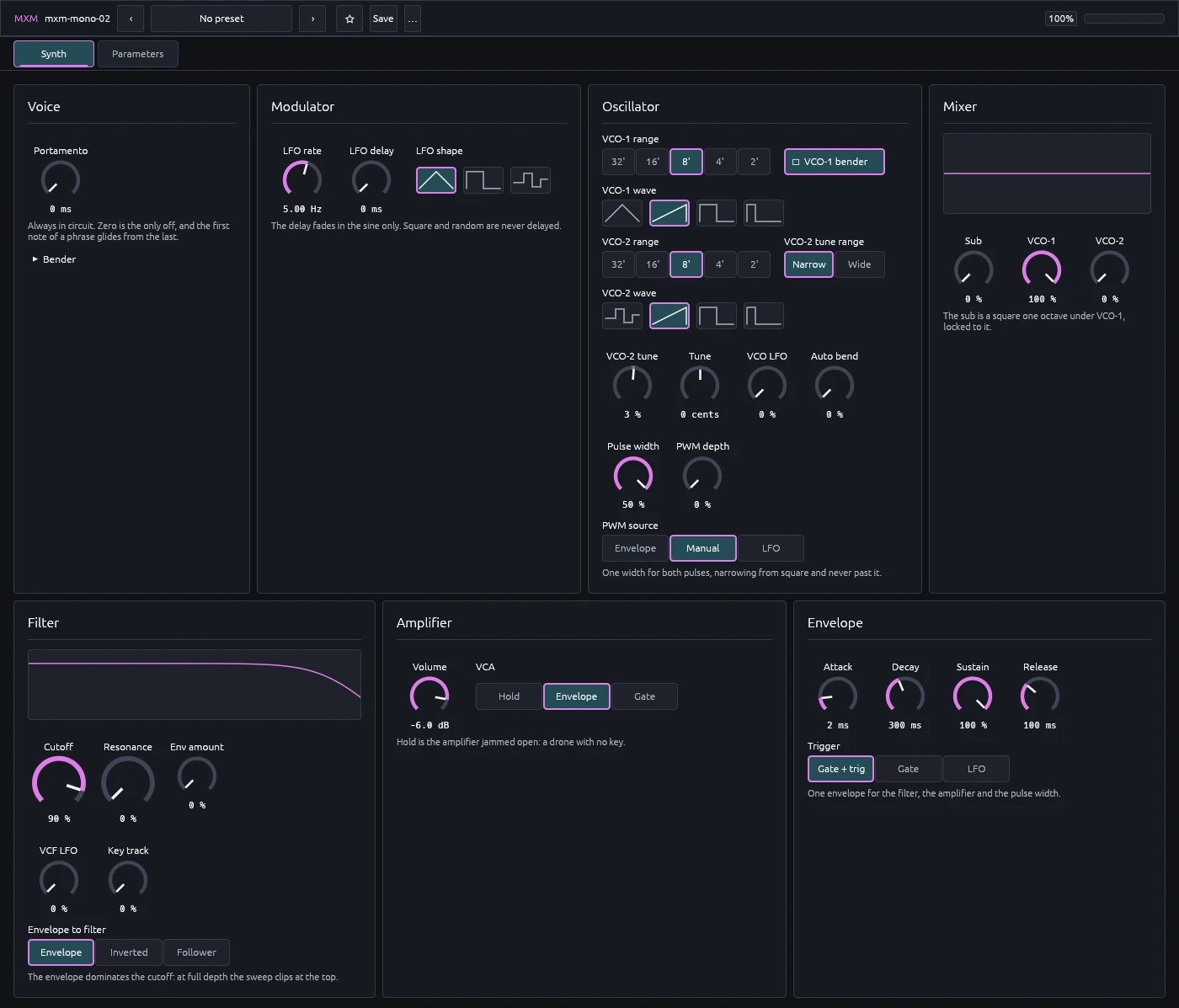Choose sawtooth wave for VCO-1
This screenshot has height=1008, width=1179.
tap(670, 213)
